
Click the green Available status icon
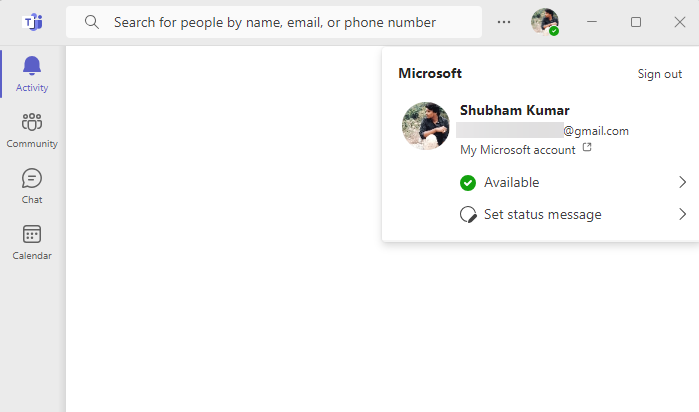(467, 183)
